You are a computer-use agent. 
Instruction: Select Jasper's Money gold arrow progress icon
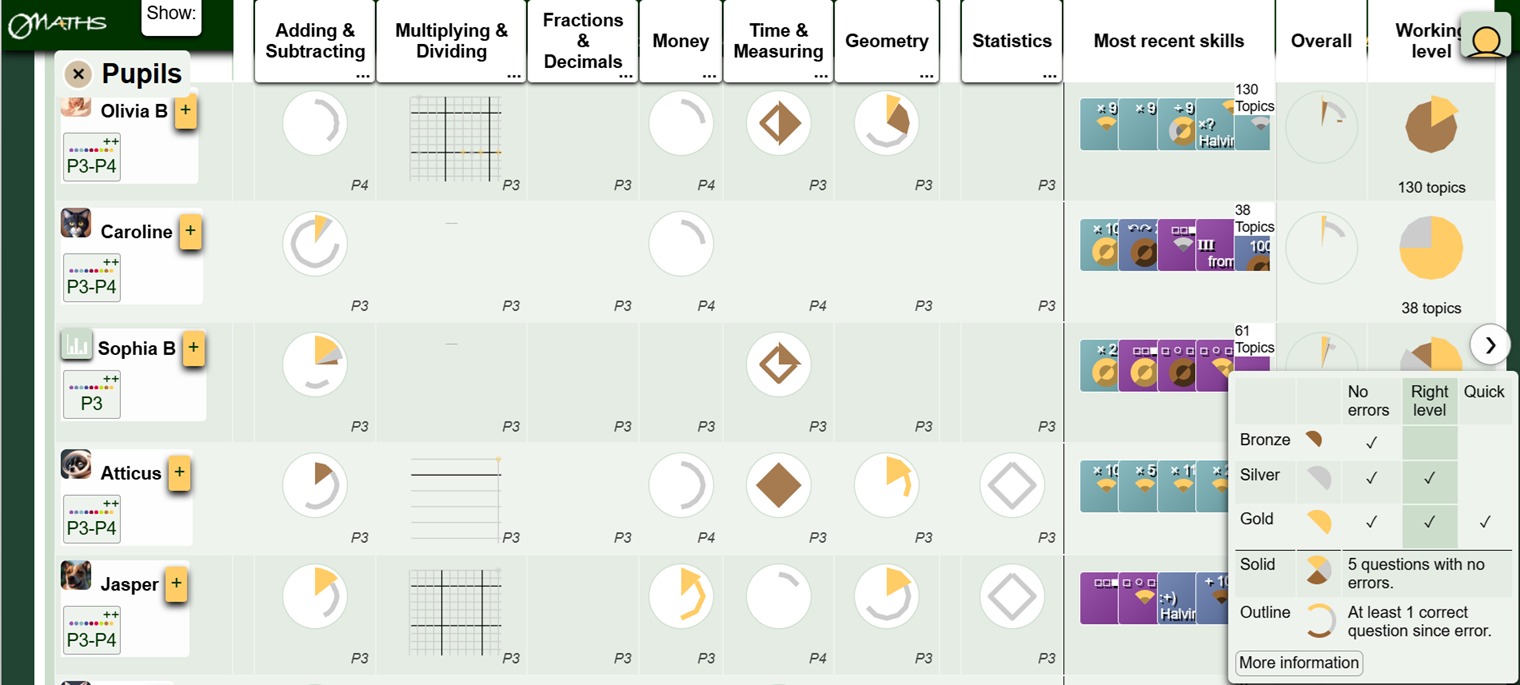pyautogui.click(x=681, y=596)
